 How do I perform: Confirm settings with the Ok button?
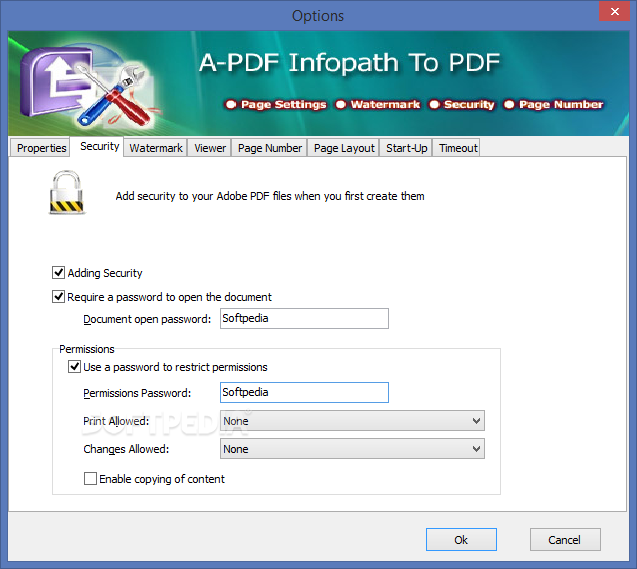click(x=461, y=539)
